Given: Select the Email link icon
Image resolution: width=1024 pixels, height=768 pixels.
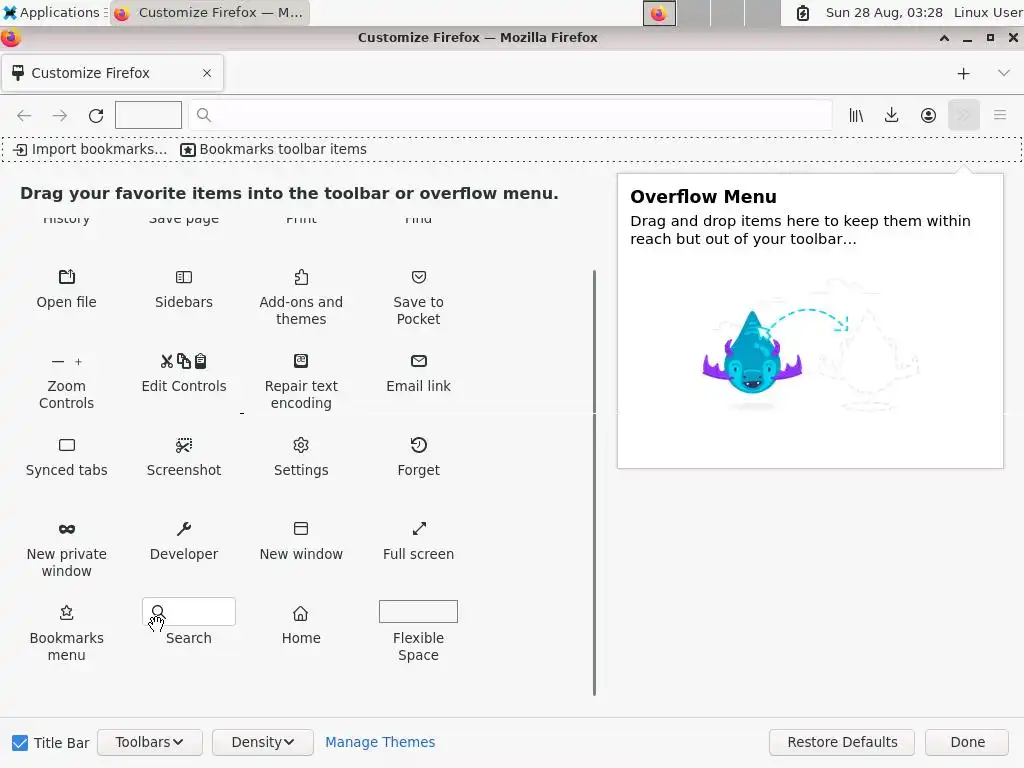Looking at the screenshot, I should click(419, 360).
